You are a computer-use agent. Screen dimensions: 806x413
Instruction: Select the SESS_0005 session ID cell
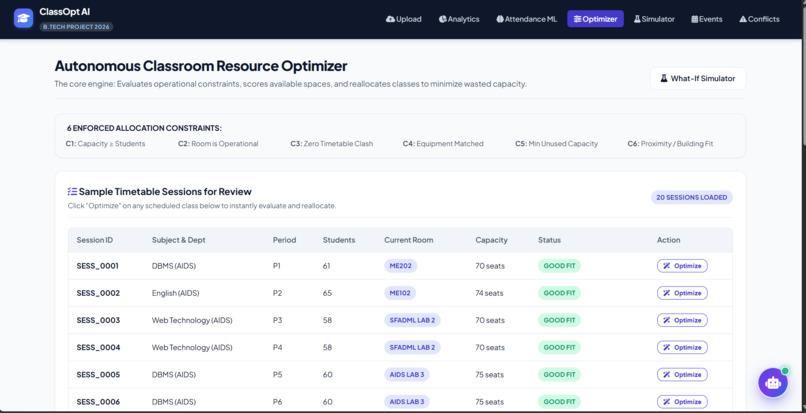[x=98, y=374]
